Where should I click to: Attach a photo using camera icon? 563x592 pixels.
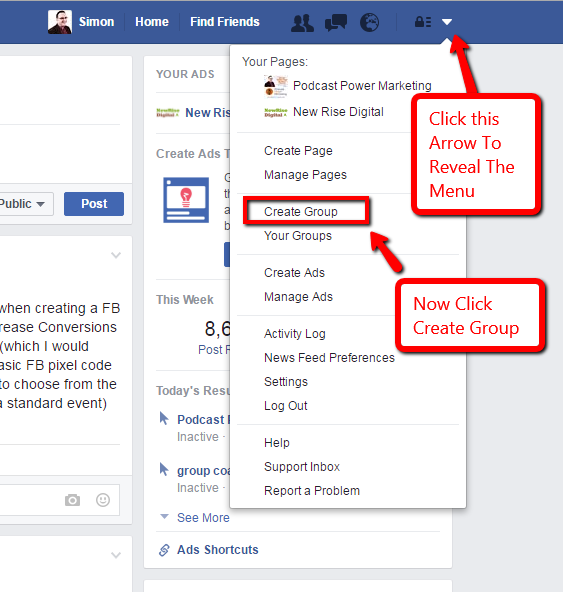click(72, 500)
